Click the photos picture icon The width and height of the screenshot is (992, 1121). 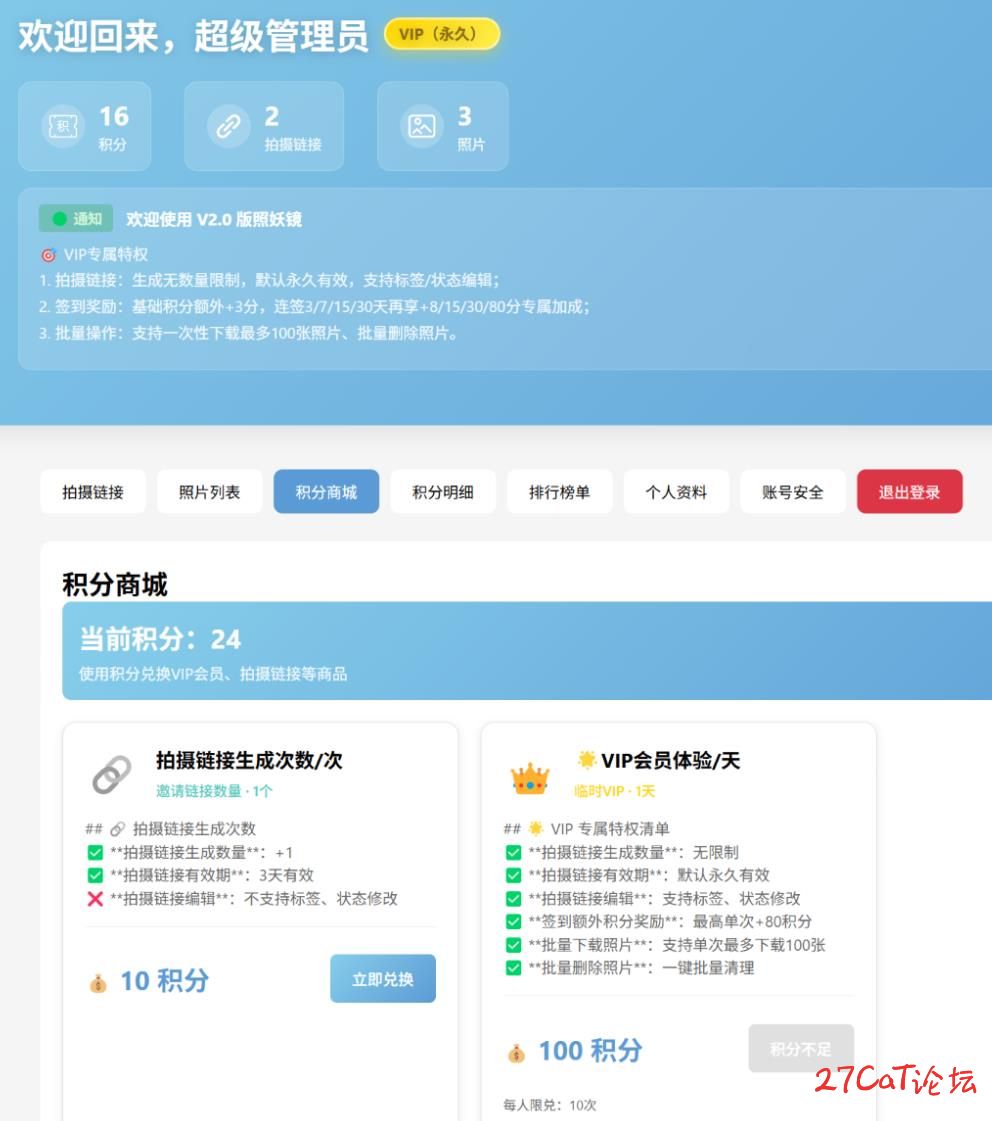tap(421, 126)
